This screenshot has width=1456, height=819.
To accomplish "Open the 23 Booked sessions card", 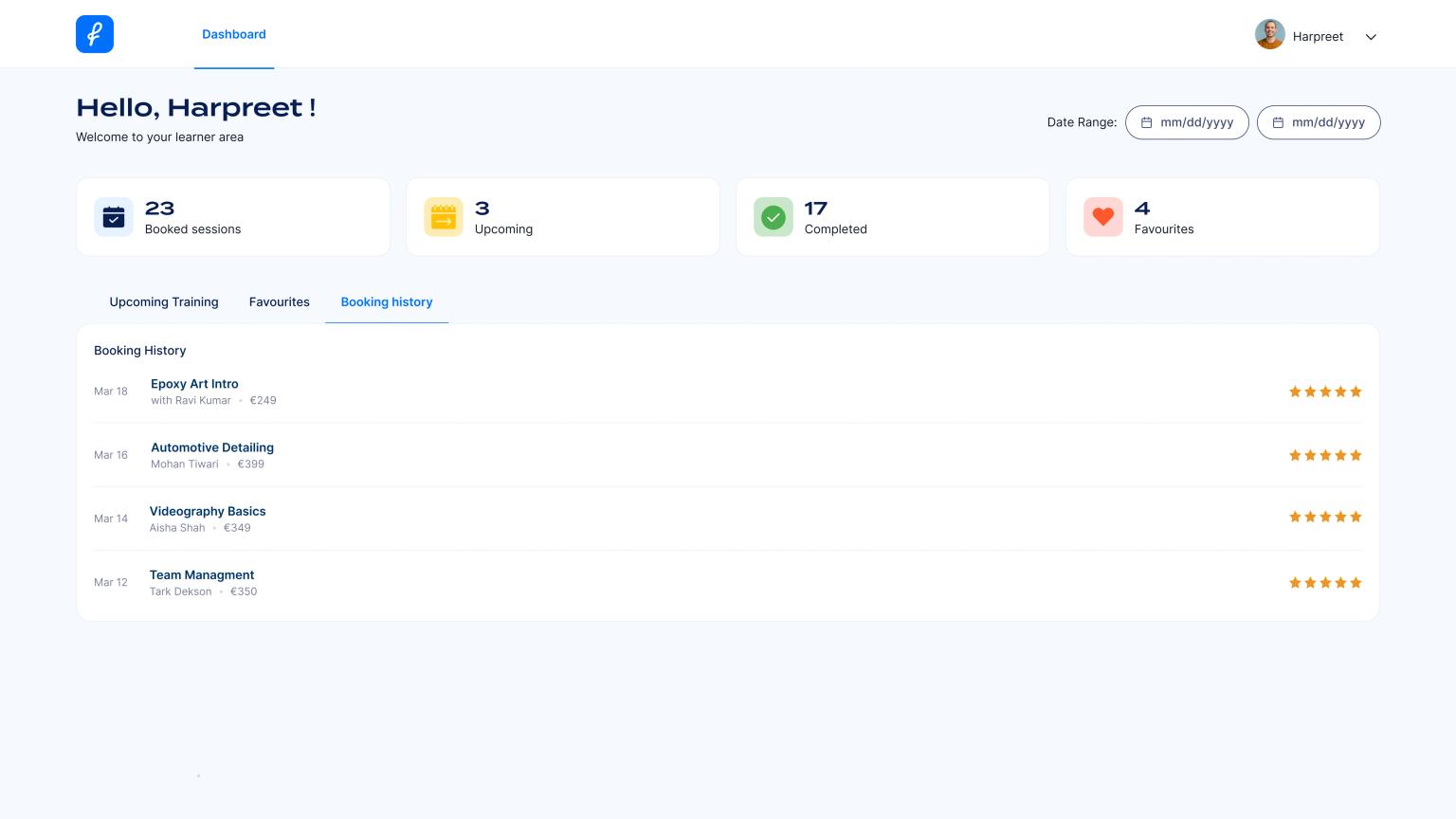I will [233, 217].
